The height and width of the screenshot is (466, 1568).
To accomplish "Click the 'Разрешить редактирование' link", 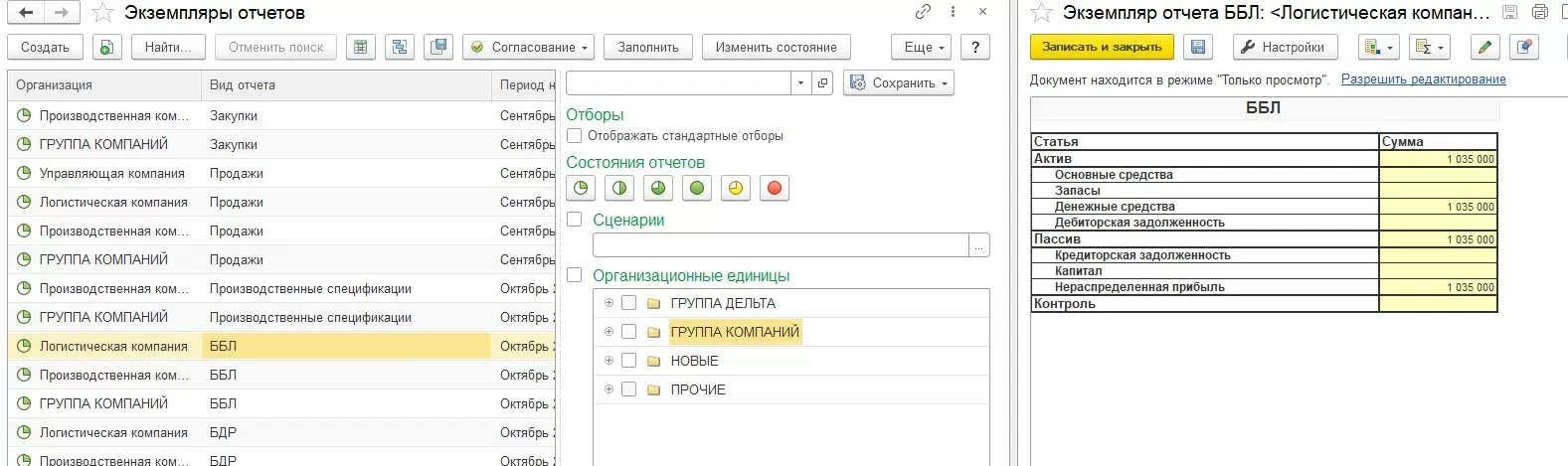I will [x=1423, y=79].
